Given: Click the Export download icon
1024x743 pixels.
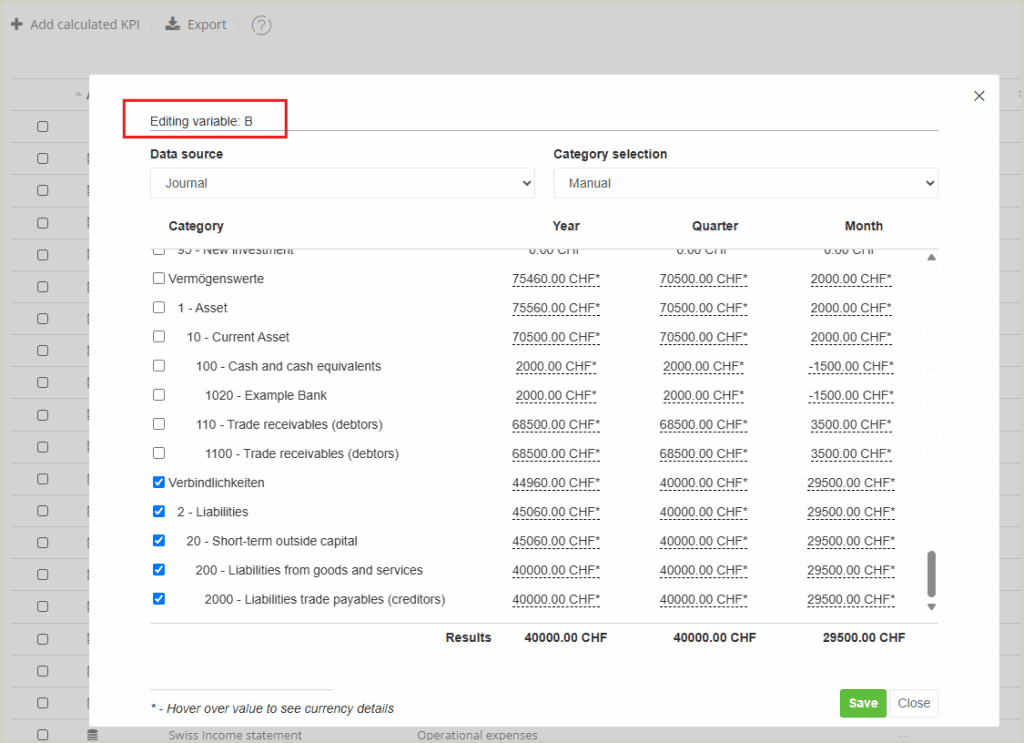Looking at the screenshot, I should [x=172, y=24].
